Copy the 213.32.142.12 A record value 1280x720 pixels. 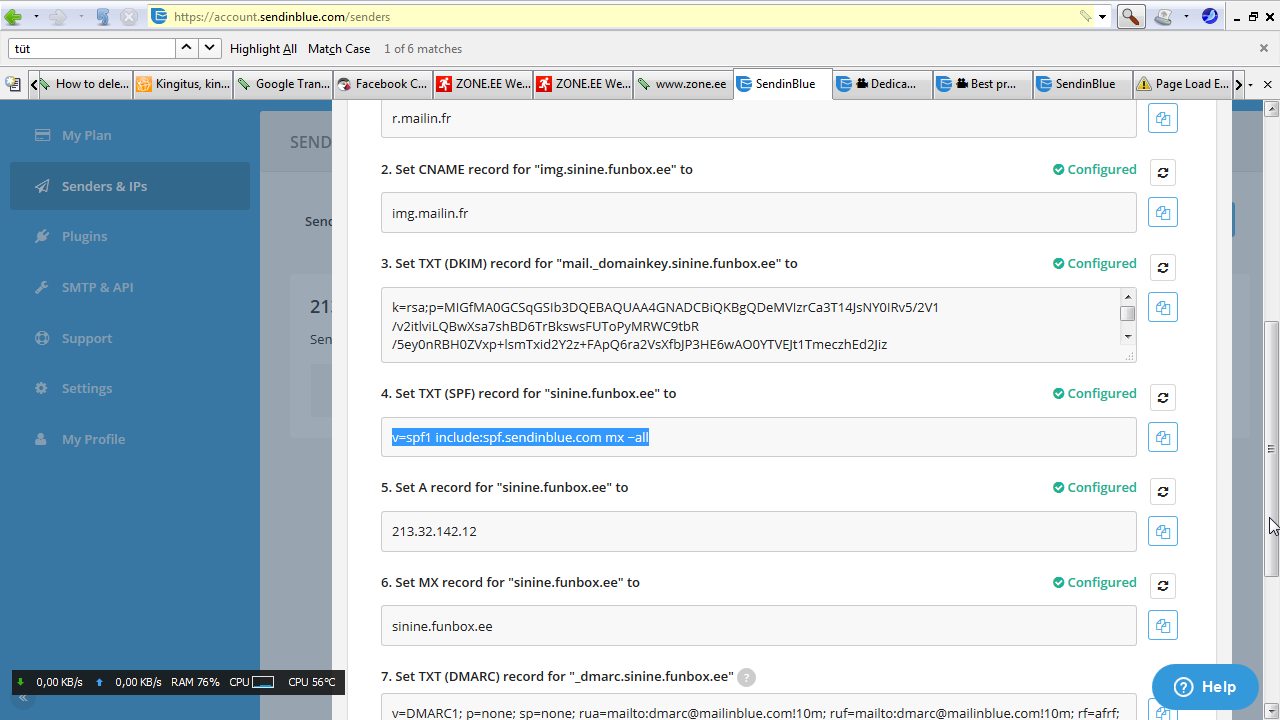point(1162,531)
